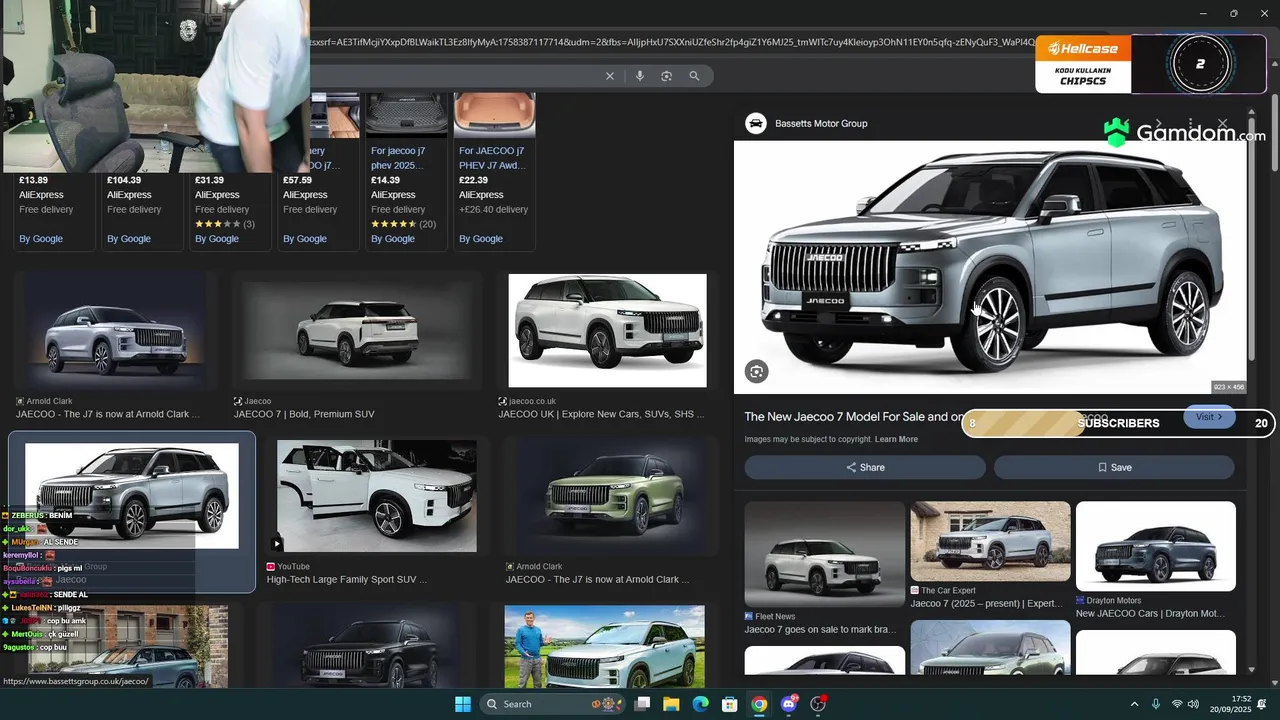Open 'The New Jaecoo 7 Model For Sale' title
Image resolution: width=1280 pixels, height=720 pixels.
pyautogui.click(x=853, y=417)
